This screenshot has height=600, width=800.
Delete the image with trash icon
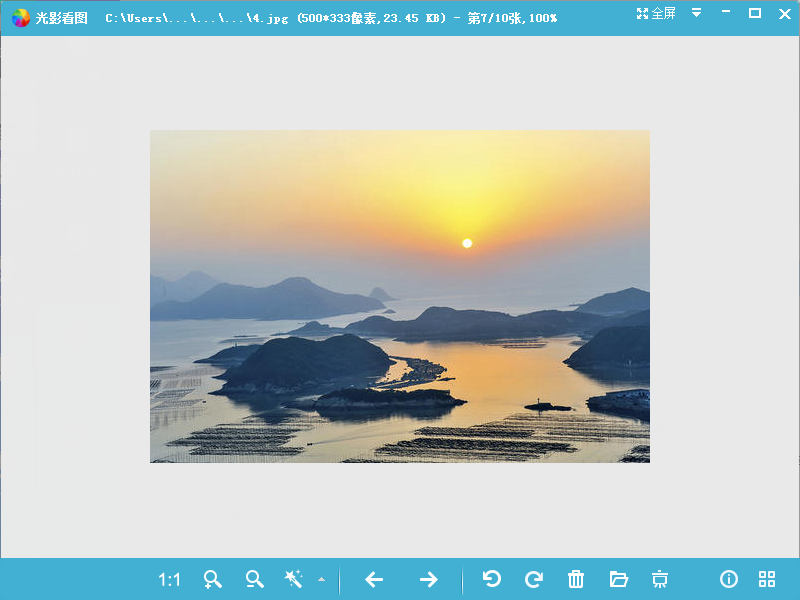pos(576,579)
